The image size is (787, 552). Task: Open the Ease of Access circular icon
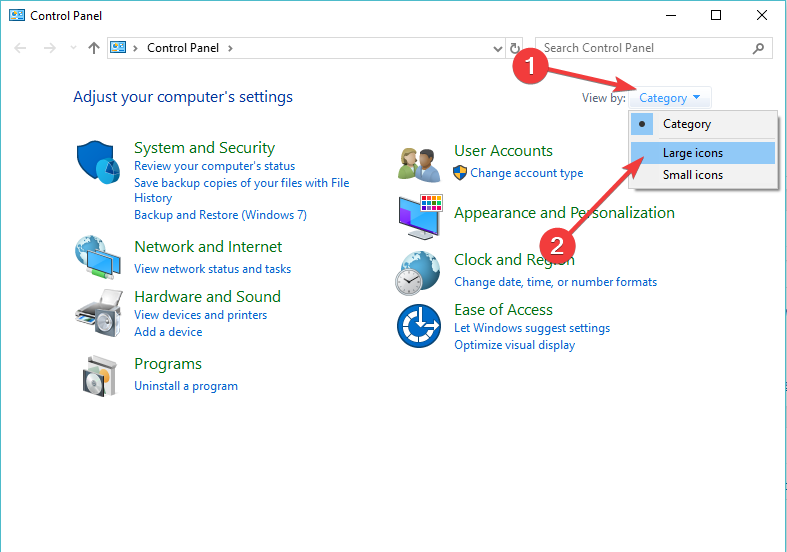(x=419, y=326)
